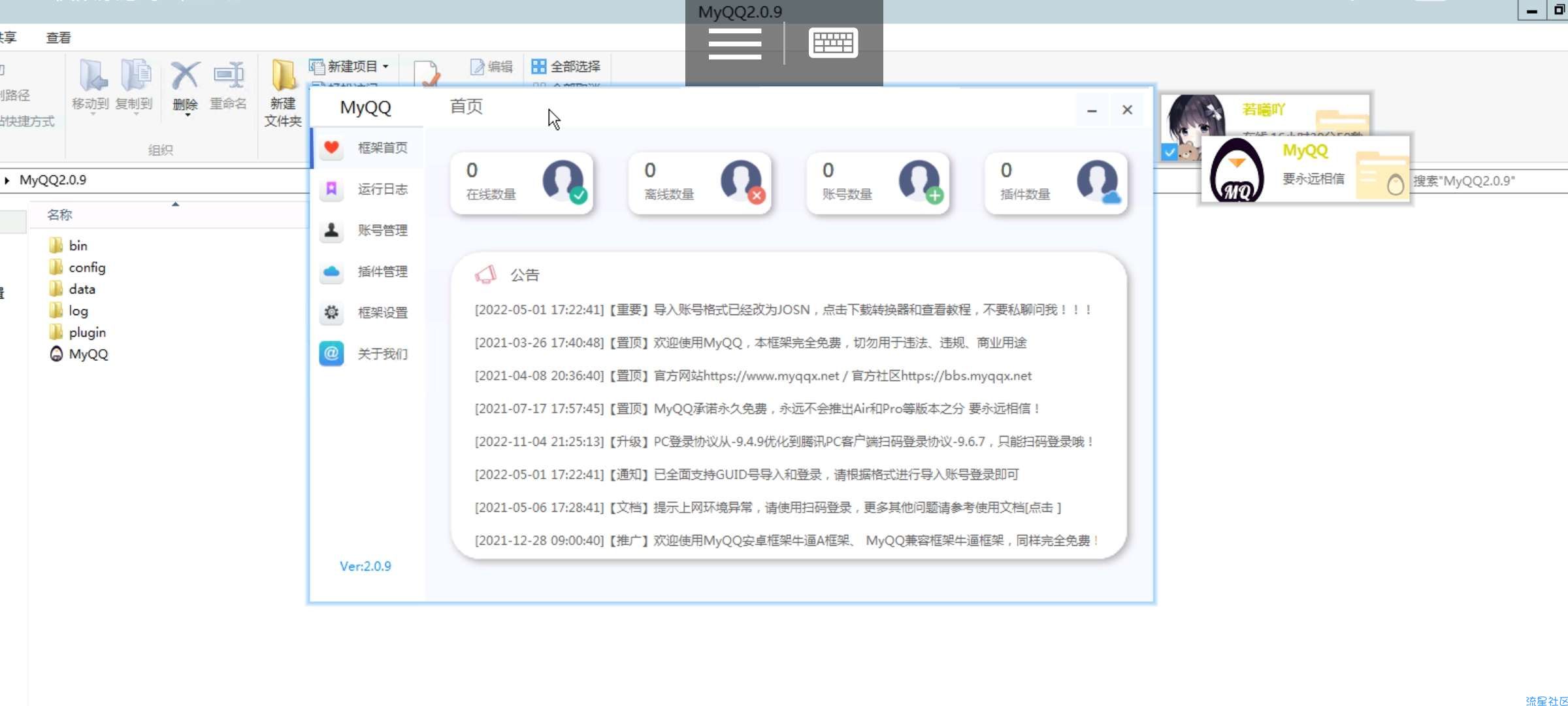Click 移动到 icon in Explorer ribbon

coord(93,76)
